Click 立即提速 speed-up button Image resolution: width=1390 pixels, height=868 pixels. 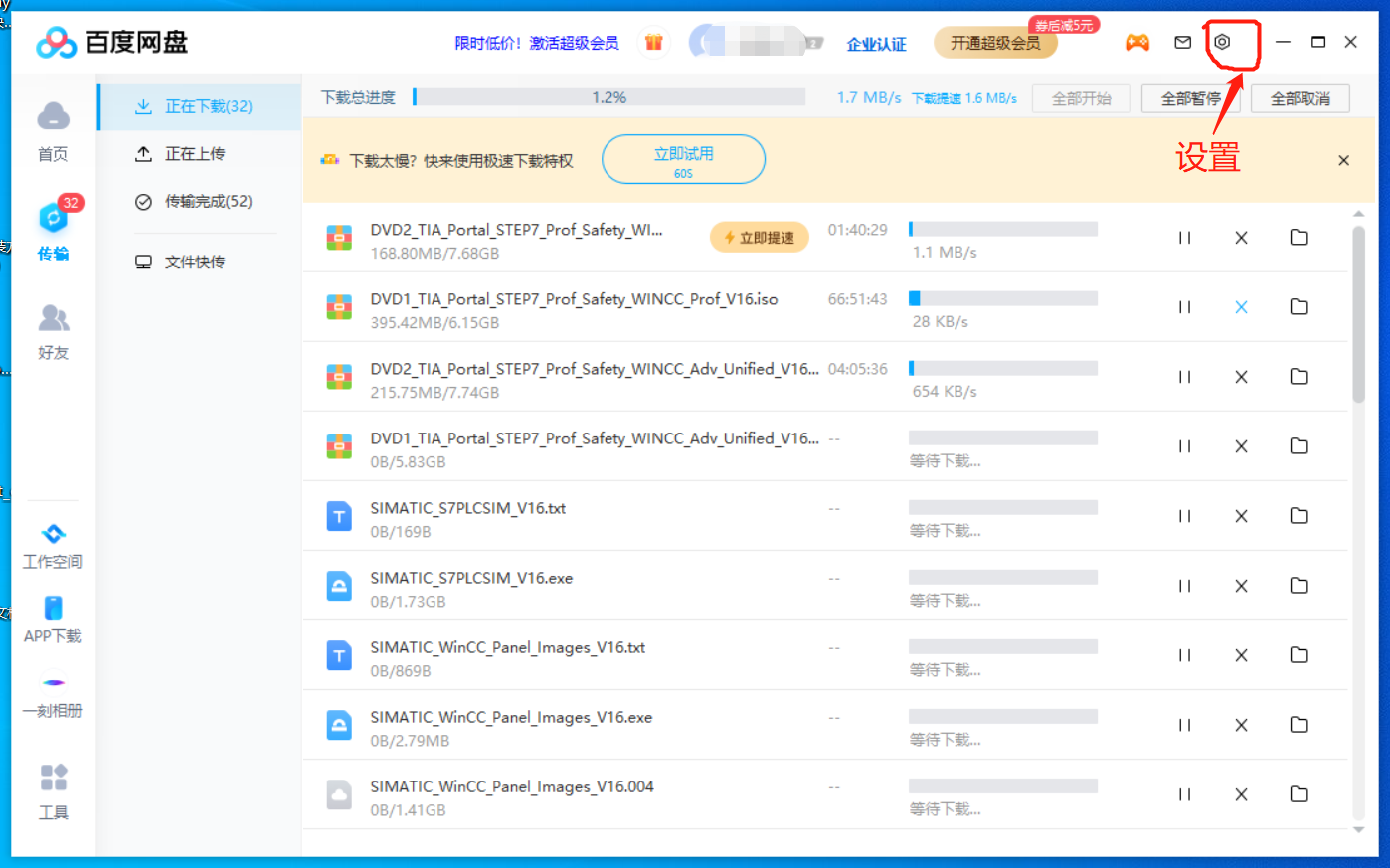pyautogui.click(x=759, y=238)
